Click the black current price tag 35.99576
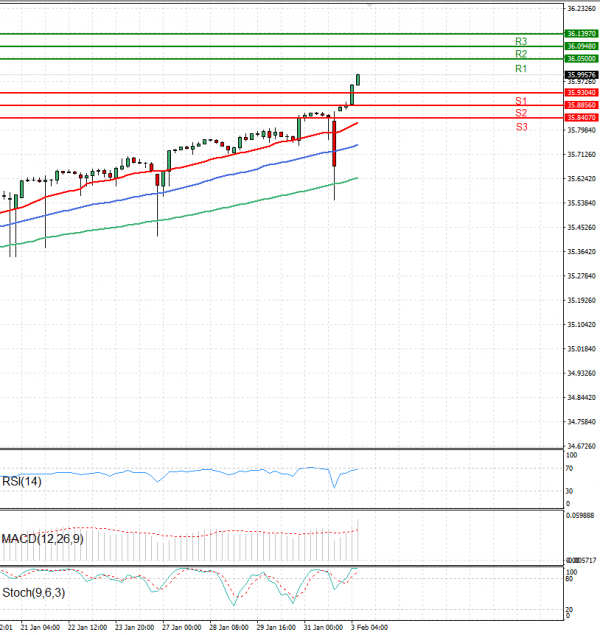 click(581, 75)
